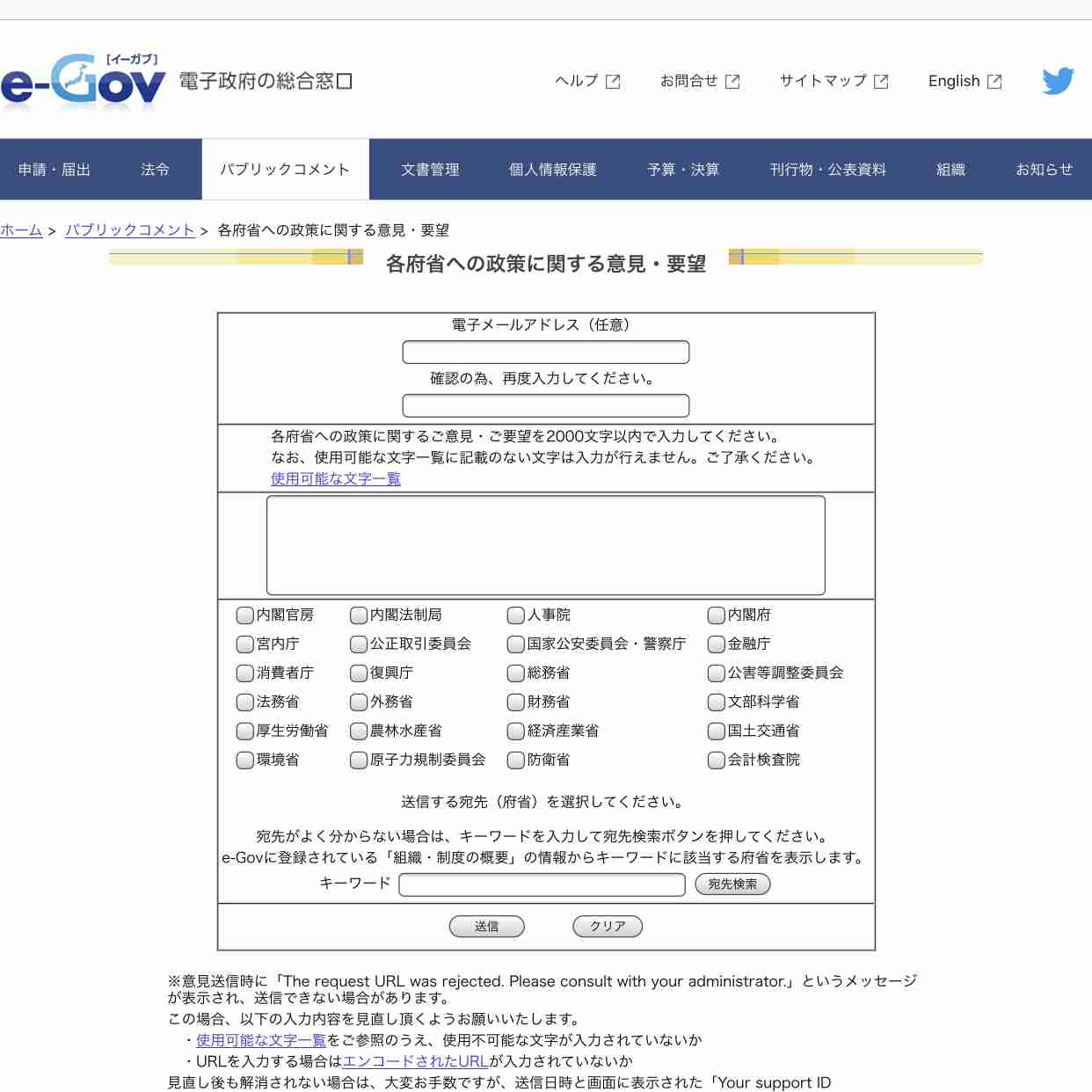The height and width of the screenshot is (1092, 1092).
Task: Check the 国家公安委員会・警察庁 checkbox
Action: coord(516,644)
